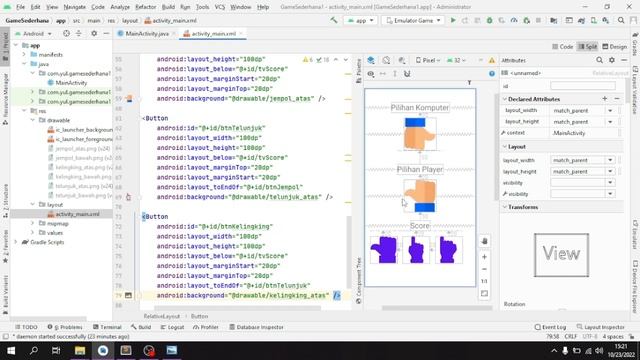Open Windows Start menu

(11, 350)
